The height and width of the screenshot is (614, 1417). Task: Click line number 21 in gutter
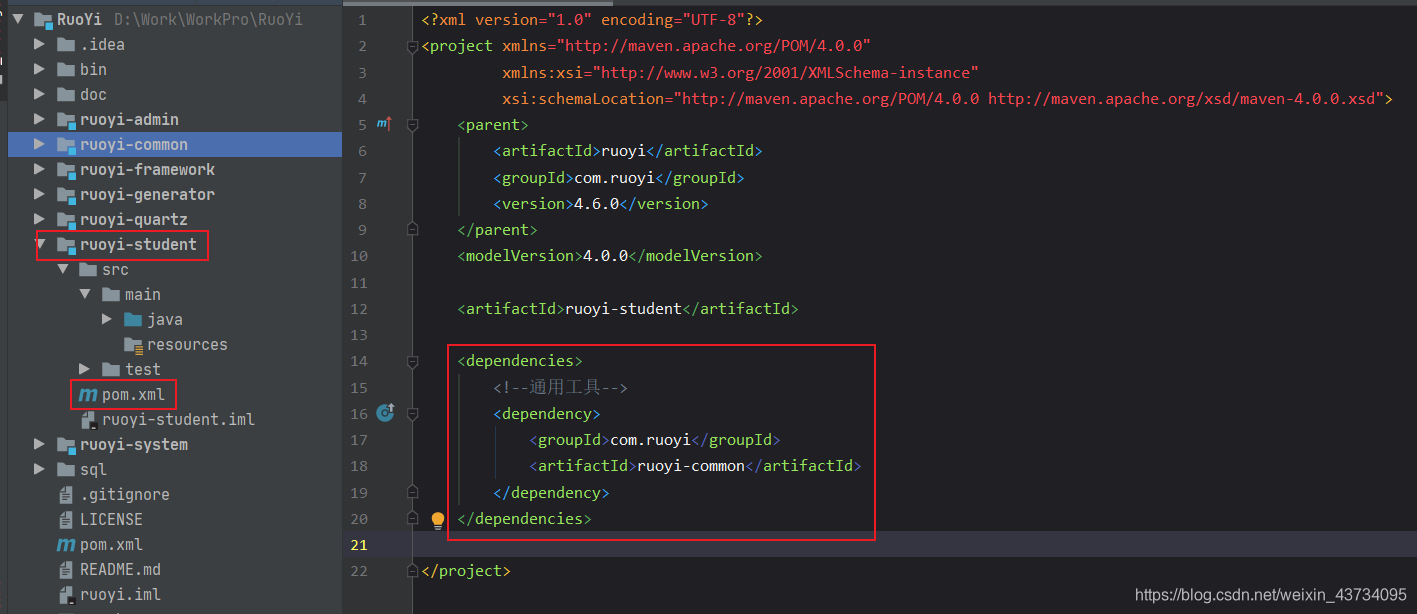coord(360,545)
